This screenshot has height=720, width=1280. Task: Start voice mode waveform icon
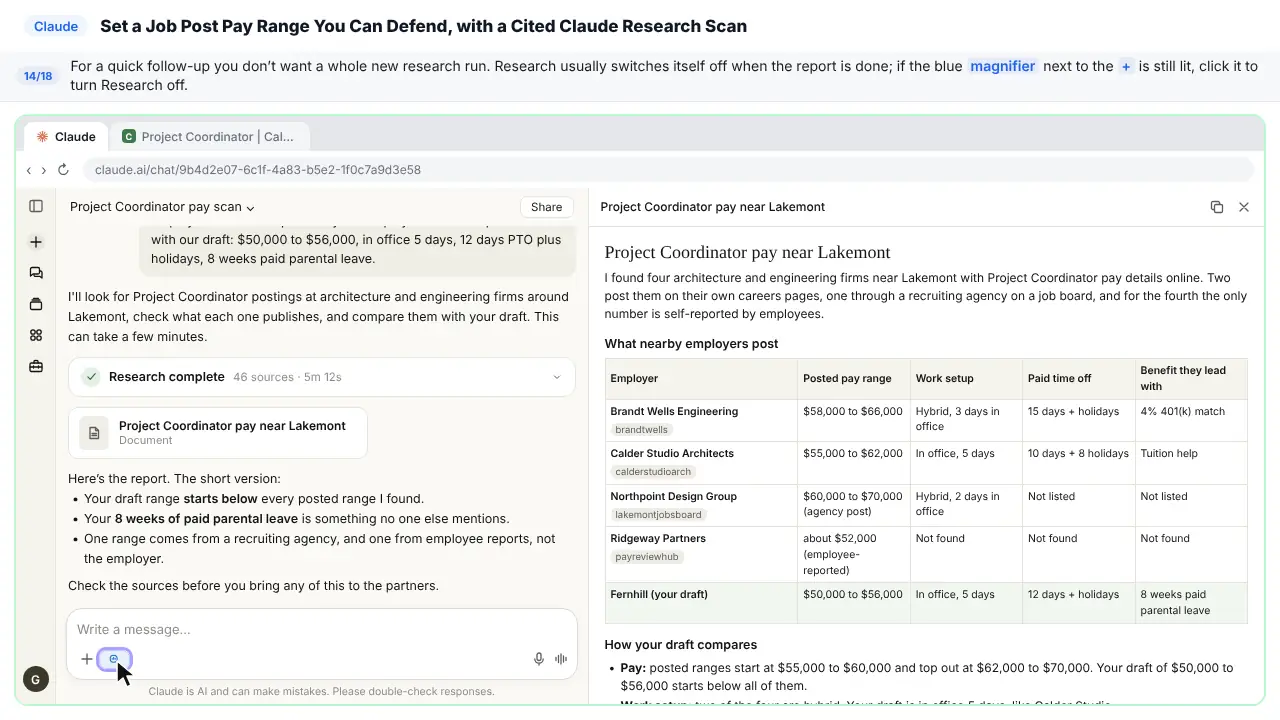point(561,659)
